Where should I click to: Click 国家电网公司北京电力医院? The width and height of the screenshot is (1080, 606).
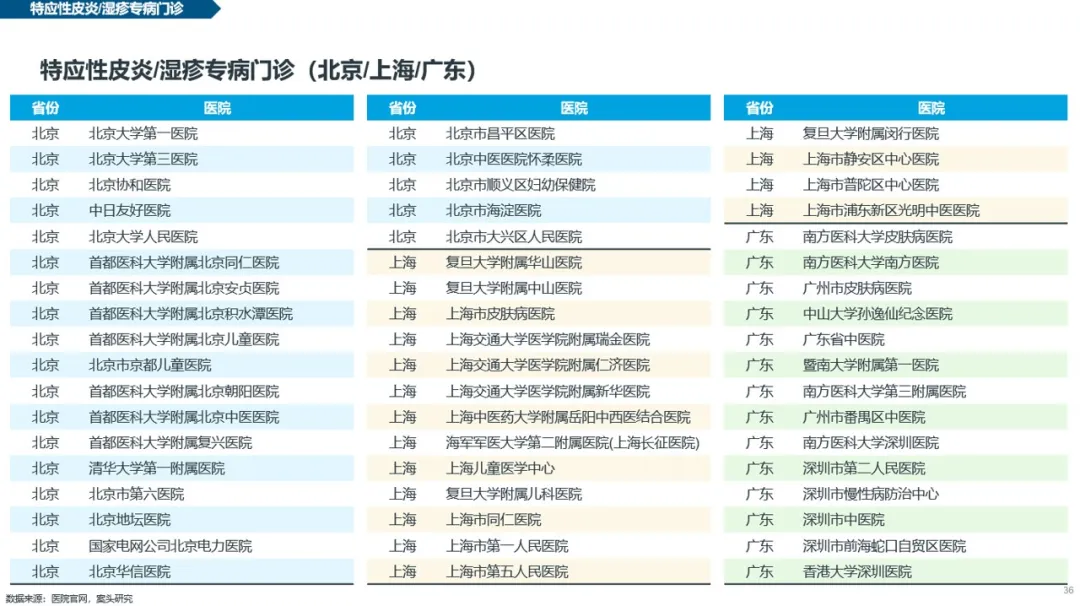[x=170, y=546]
